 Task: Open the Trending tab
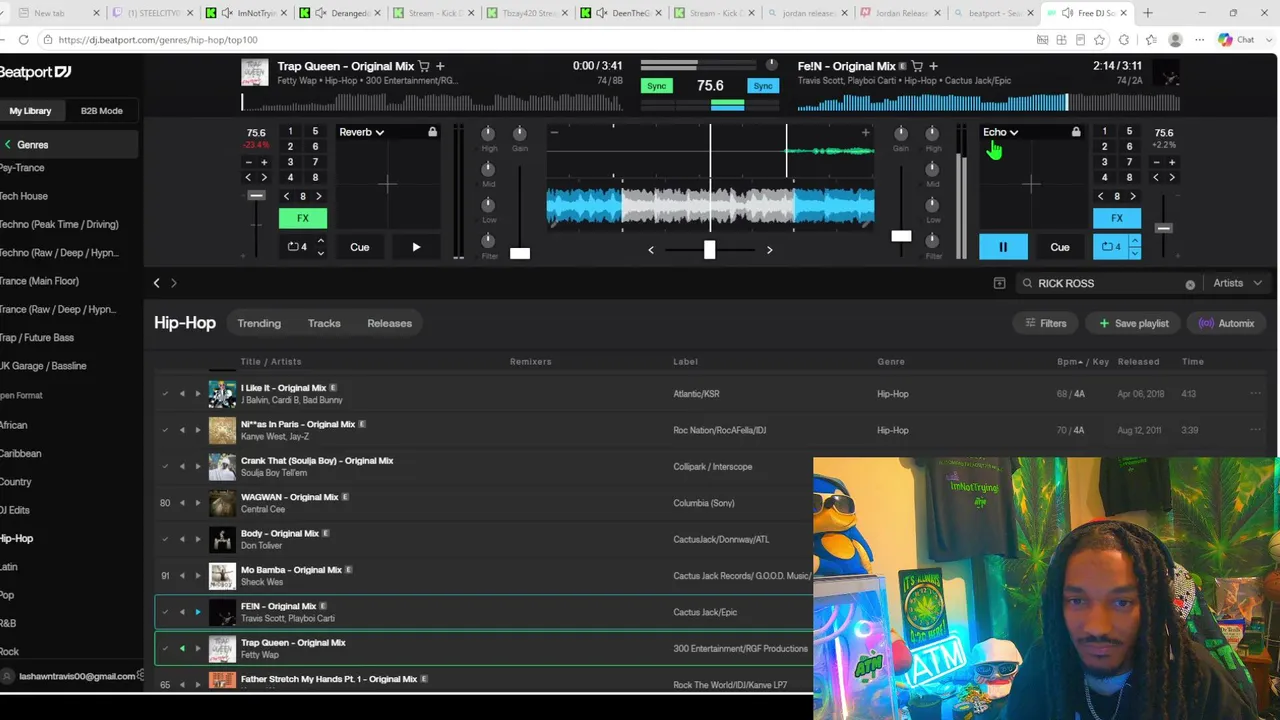click(x=259, y=323)
